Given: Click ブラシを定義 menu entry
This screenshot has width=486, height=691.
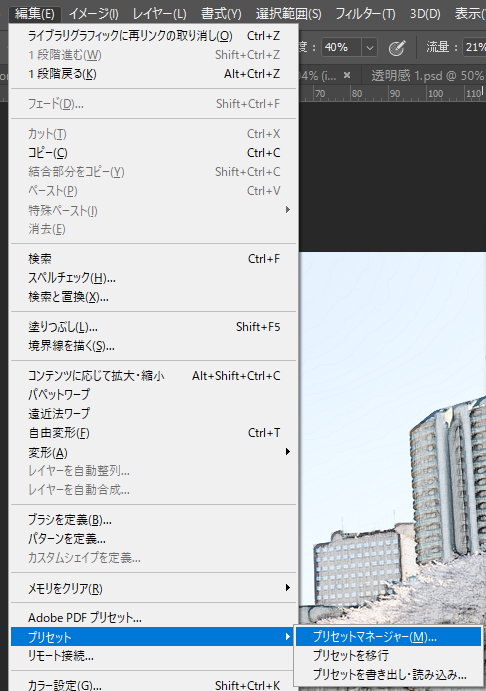Looking at the screenshot, I should (x=153, y=520).
